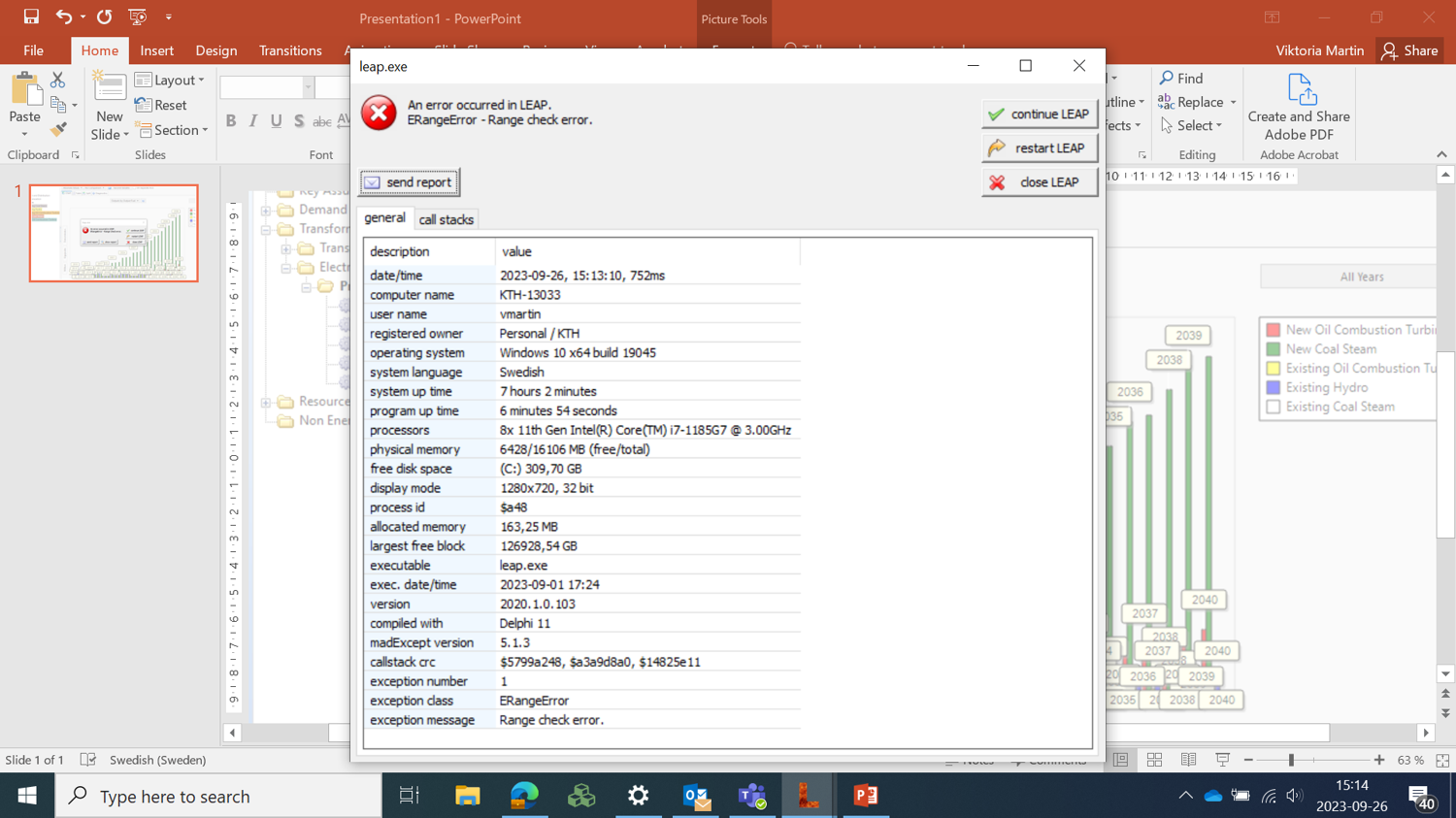The height and width of the screenshot is (818, 1456).
Task: Open Microsoft Edge from the taskbar
Action: pos(524,796)
